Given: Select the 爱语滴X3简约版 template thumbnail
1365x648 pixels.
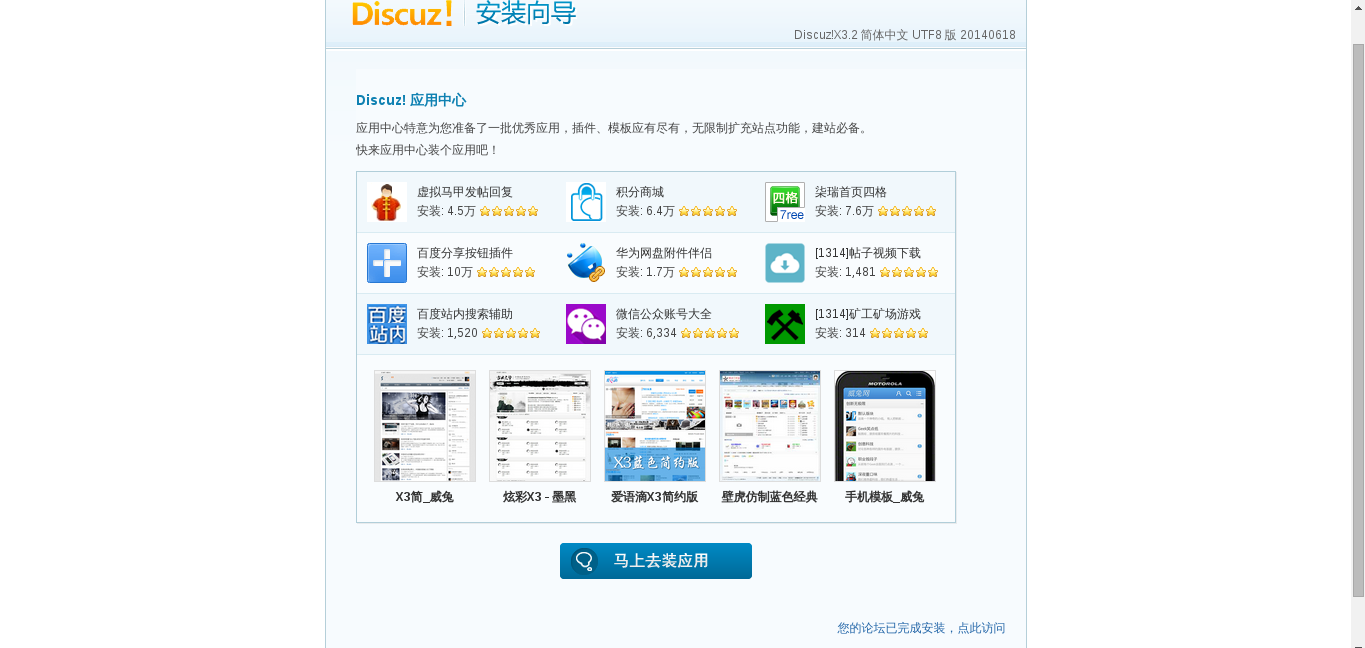Looking at the screenshot, I should (x=655, y=426).
